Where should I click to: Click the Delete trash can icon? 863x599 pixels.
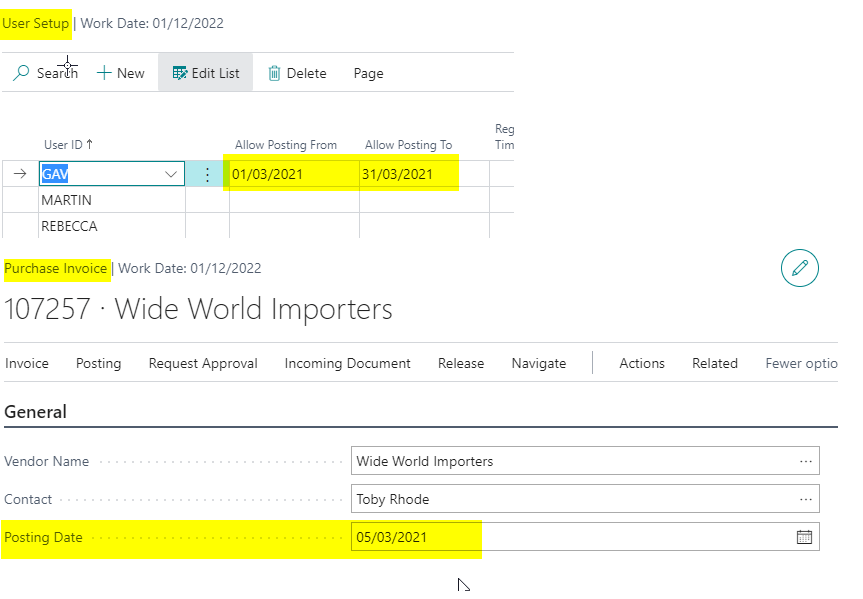[274, 73]
